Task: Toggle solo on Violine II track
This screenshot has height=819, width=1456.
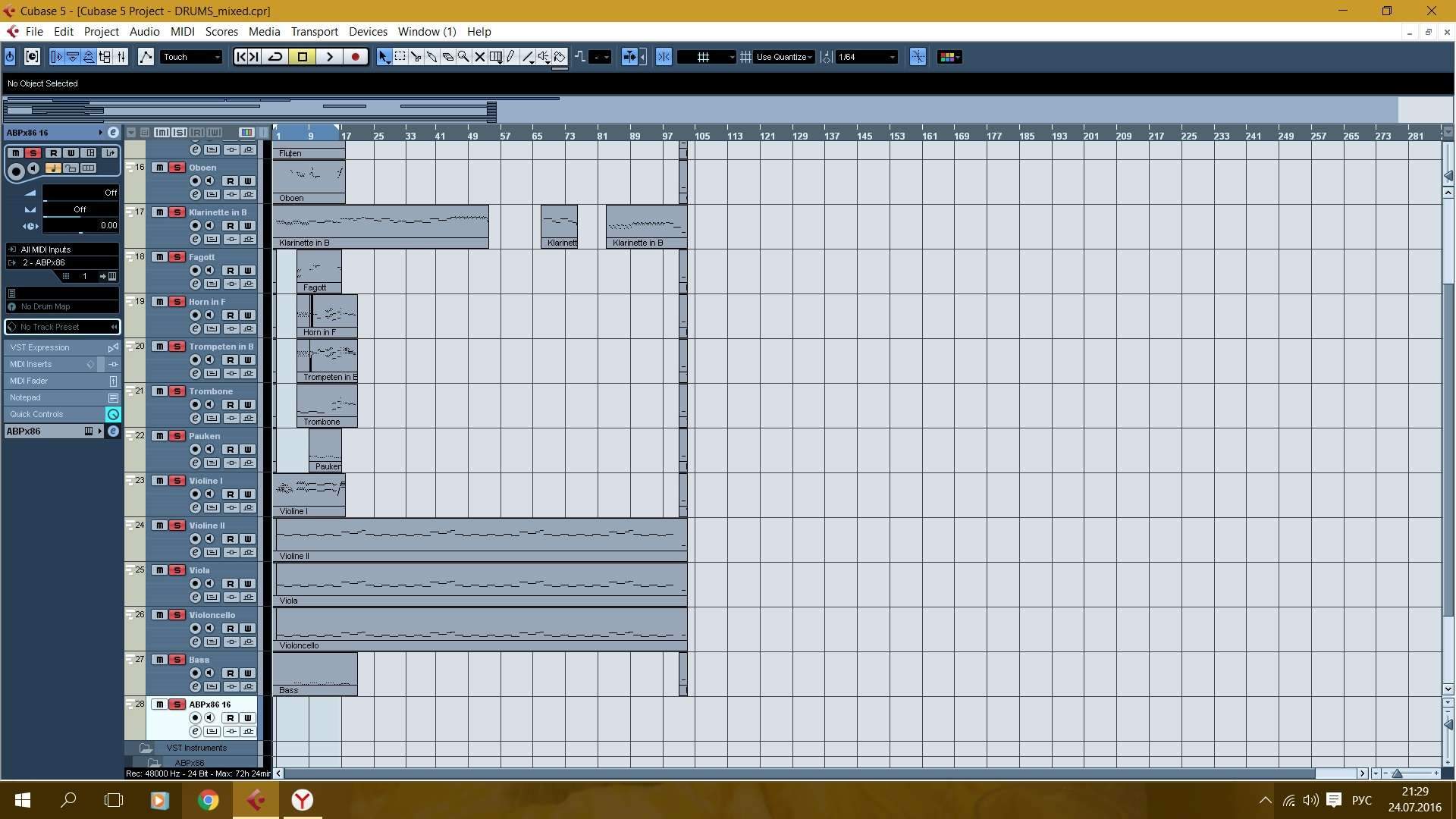Action: coord(177,526)
